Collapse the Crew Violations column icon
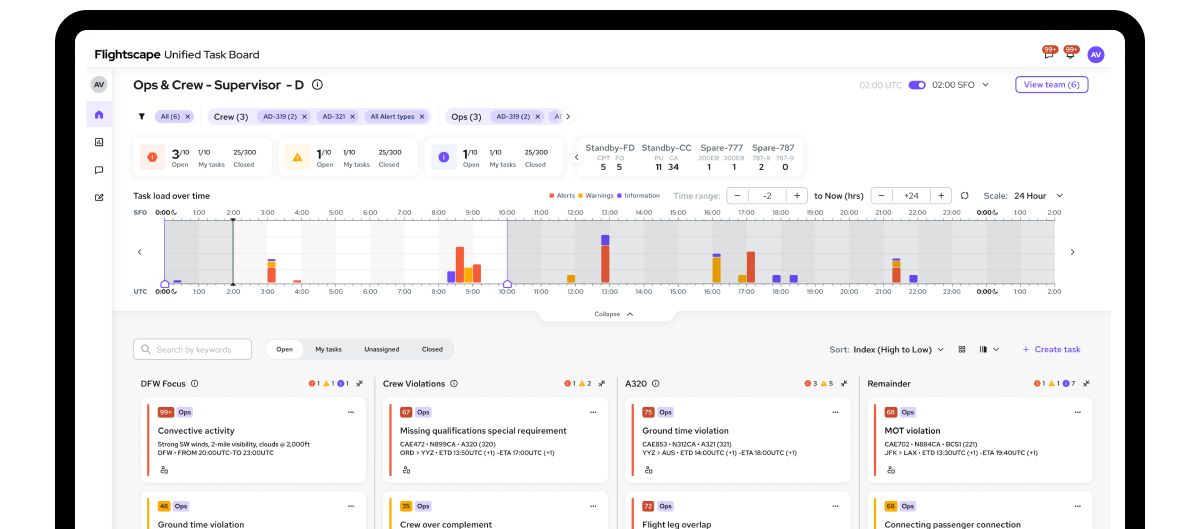Image resolution: width=1200 pixels, height=529 pixels. [602, 383]
